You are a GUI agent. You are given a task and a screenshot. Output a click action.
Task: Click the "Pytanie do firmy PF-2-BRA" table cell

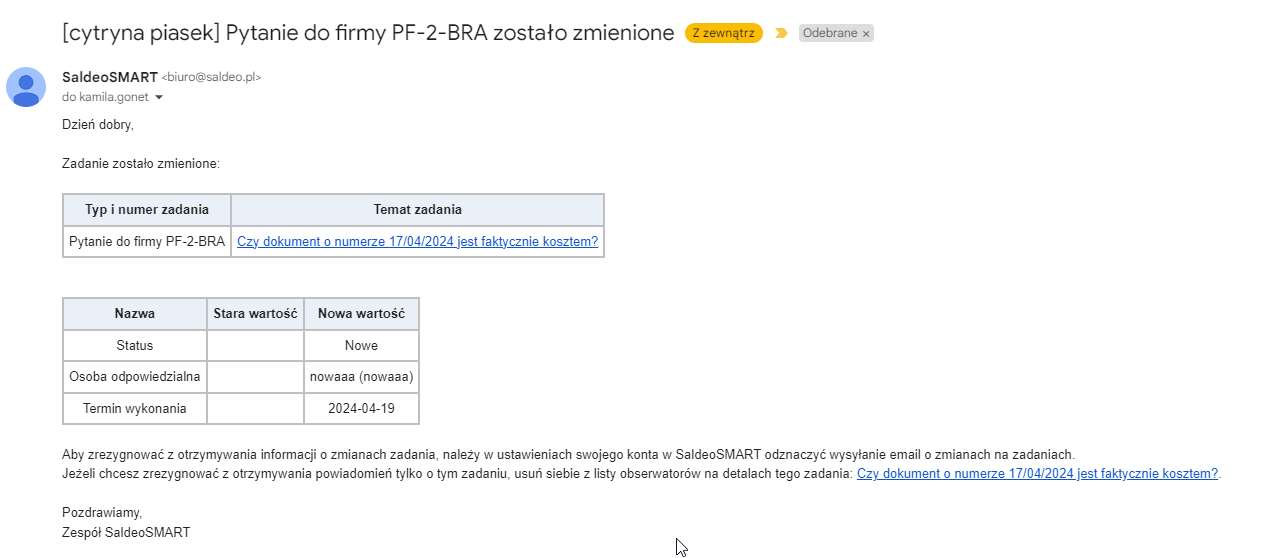tap(147, 241)
